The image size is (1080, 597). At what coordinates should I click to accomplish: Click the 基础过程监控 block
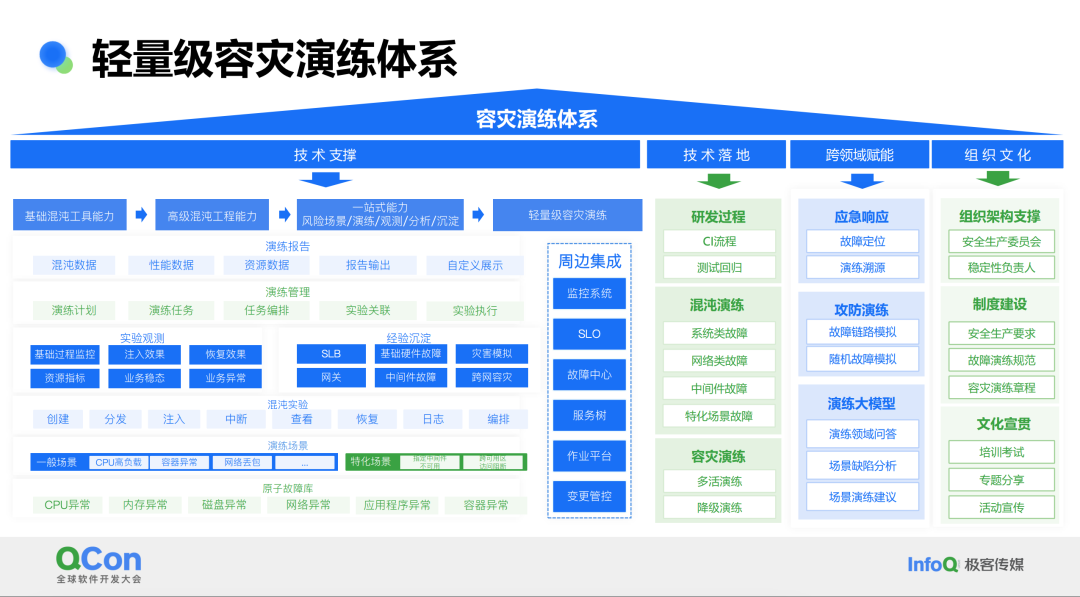tap(65, 355)
